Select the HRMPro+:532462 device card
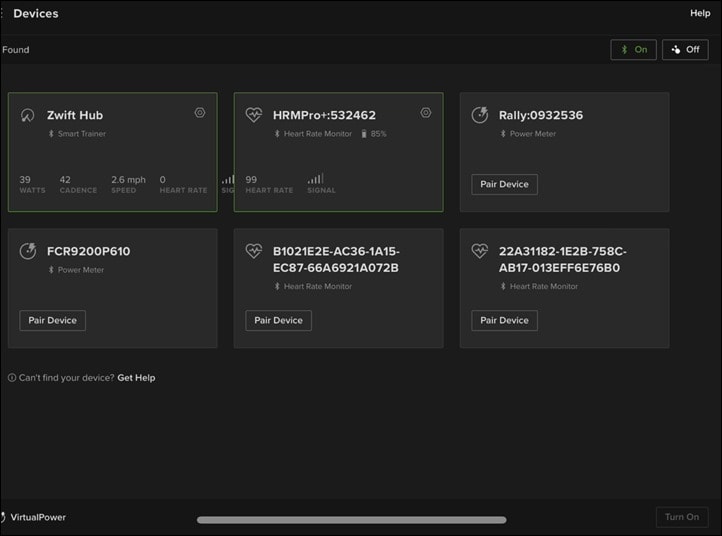 point(338,152)
